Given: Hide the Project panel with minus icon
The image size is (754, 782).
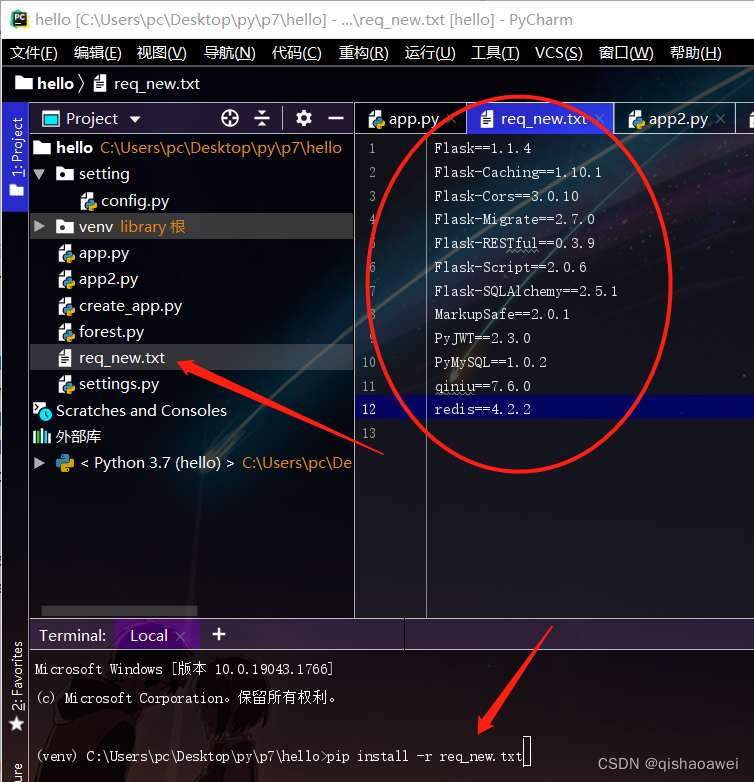Looking at the screenshot, I should [x=336, y=119].
